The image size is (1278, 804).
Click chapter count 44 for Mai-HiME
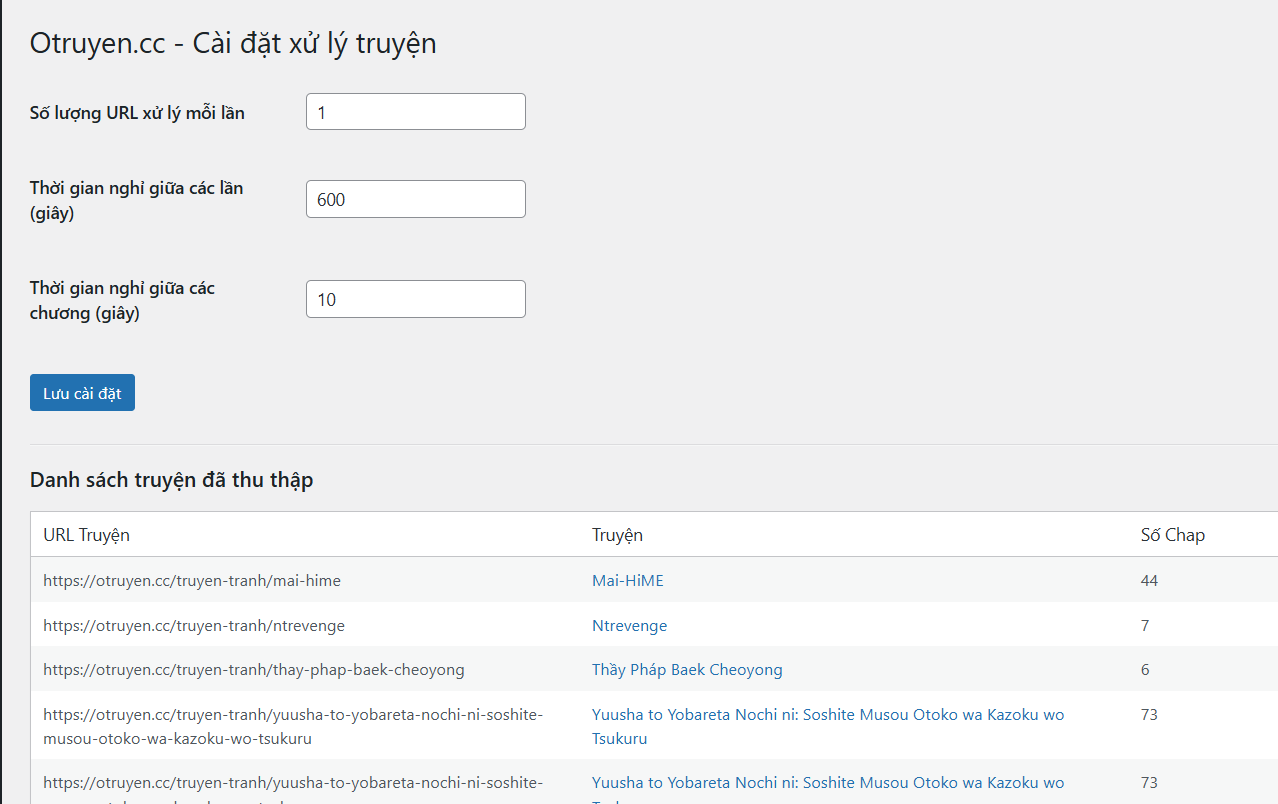[1149, 580]
